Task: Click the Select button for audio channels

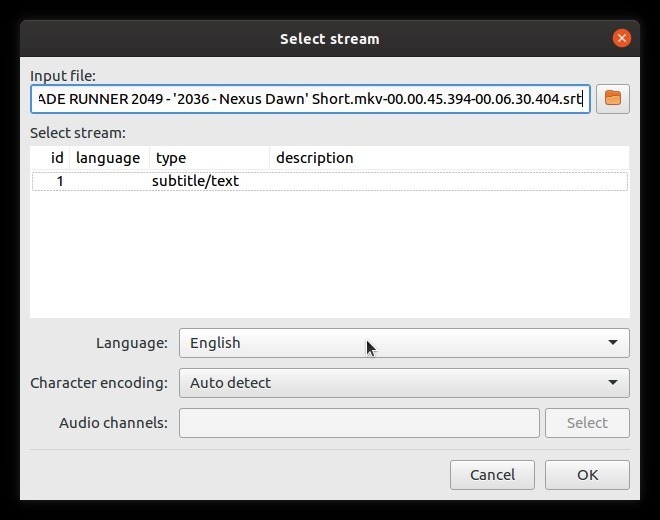Action: point(587,423)
